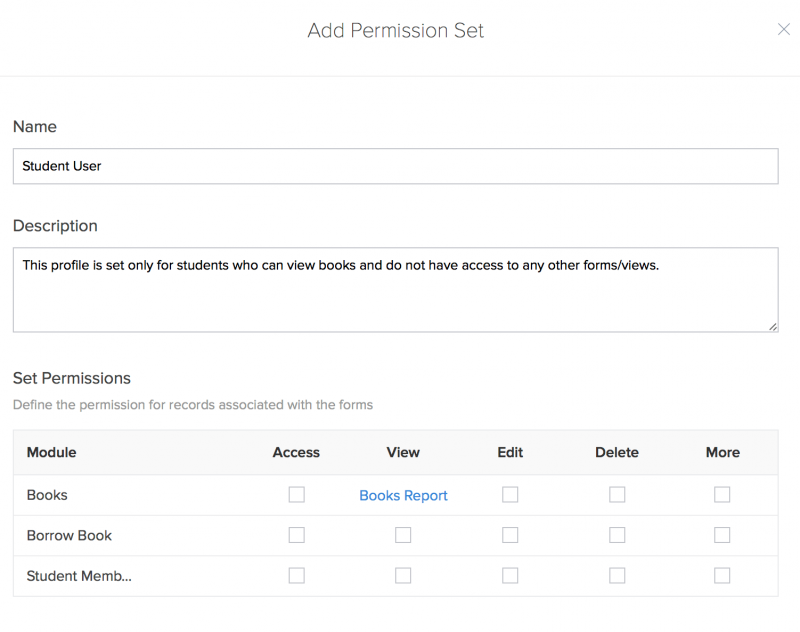Enable View checkbox for Student Member row
The height and width of the screenshot is (632, 800).
[403, 576]
